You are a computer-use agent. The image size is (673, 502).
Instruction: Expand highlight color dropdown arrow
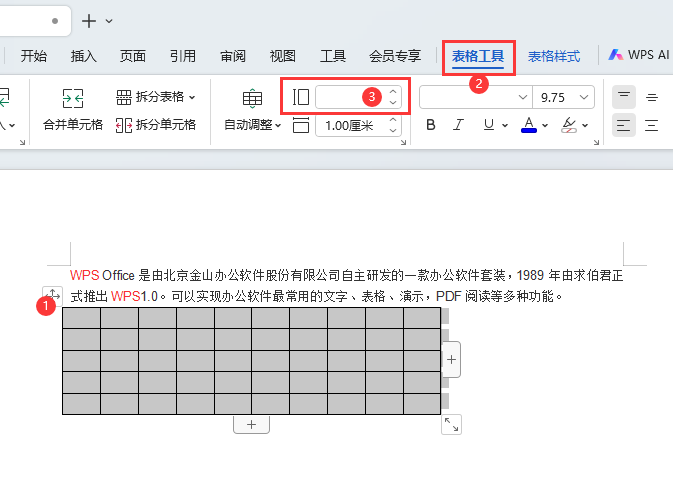585,125
